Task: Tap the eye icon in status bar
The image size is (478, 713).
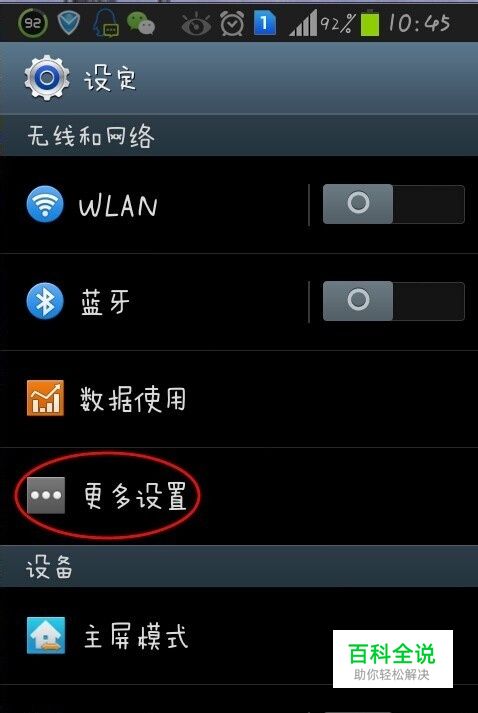Action: [196, 25]
